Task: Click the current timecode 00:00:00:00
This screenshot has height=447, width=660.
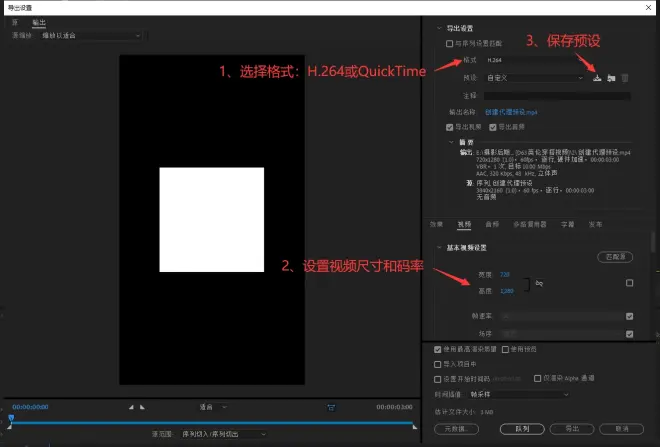Action: click(30, 407)
